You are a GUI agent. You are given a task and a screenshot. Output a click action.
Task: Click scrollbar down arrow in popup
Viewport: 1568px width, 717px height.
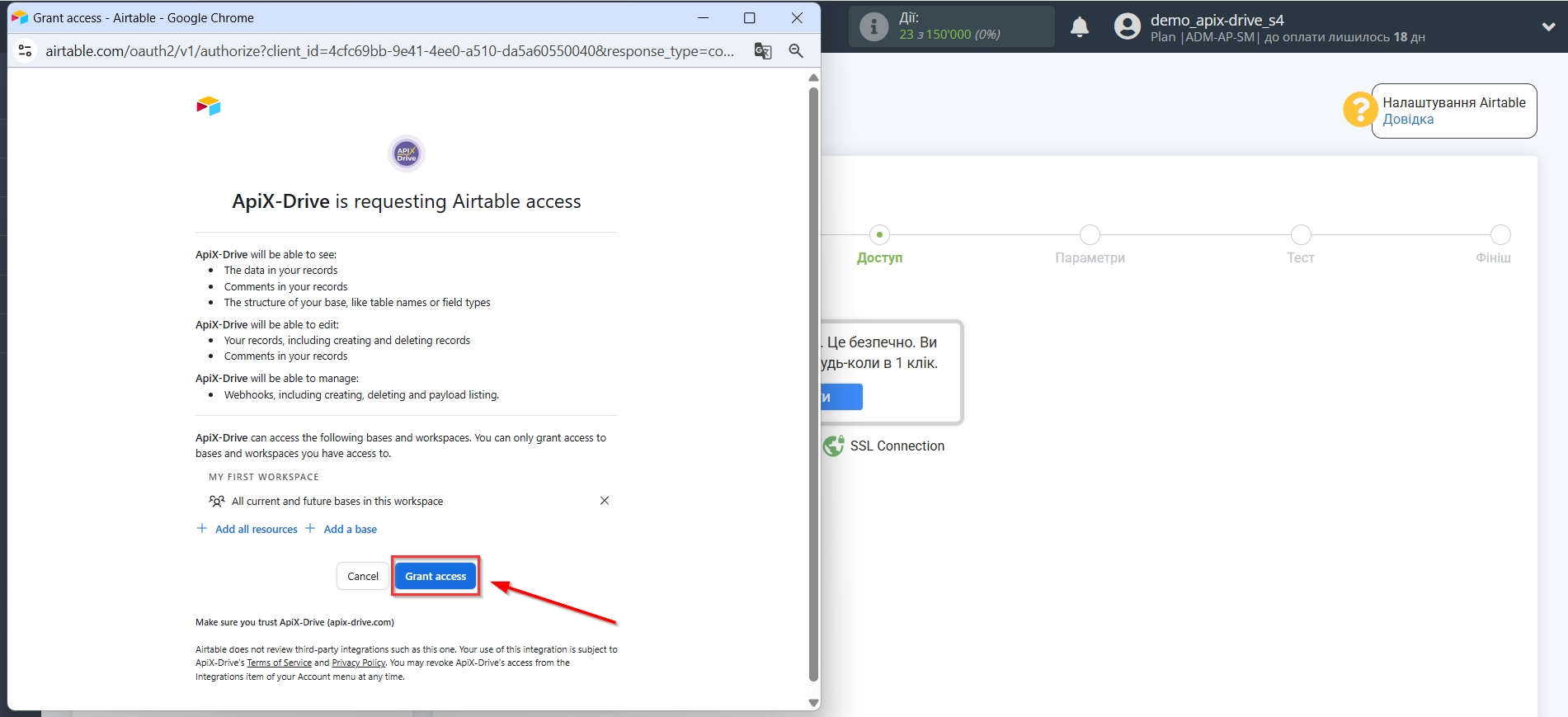coord(813,703)
